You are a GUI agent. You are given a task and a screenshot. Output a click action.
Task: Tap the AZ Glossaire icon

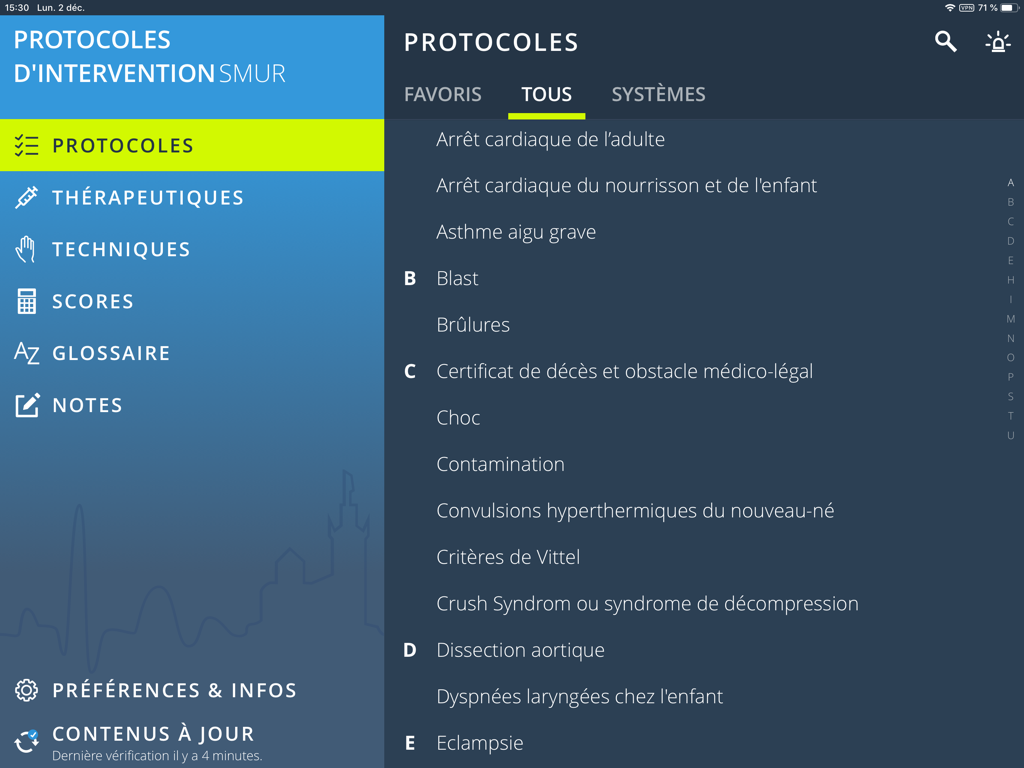click(27, 353)
